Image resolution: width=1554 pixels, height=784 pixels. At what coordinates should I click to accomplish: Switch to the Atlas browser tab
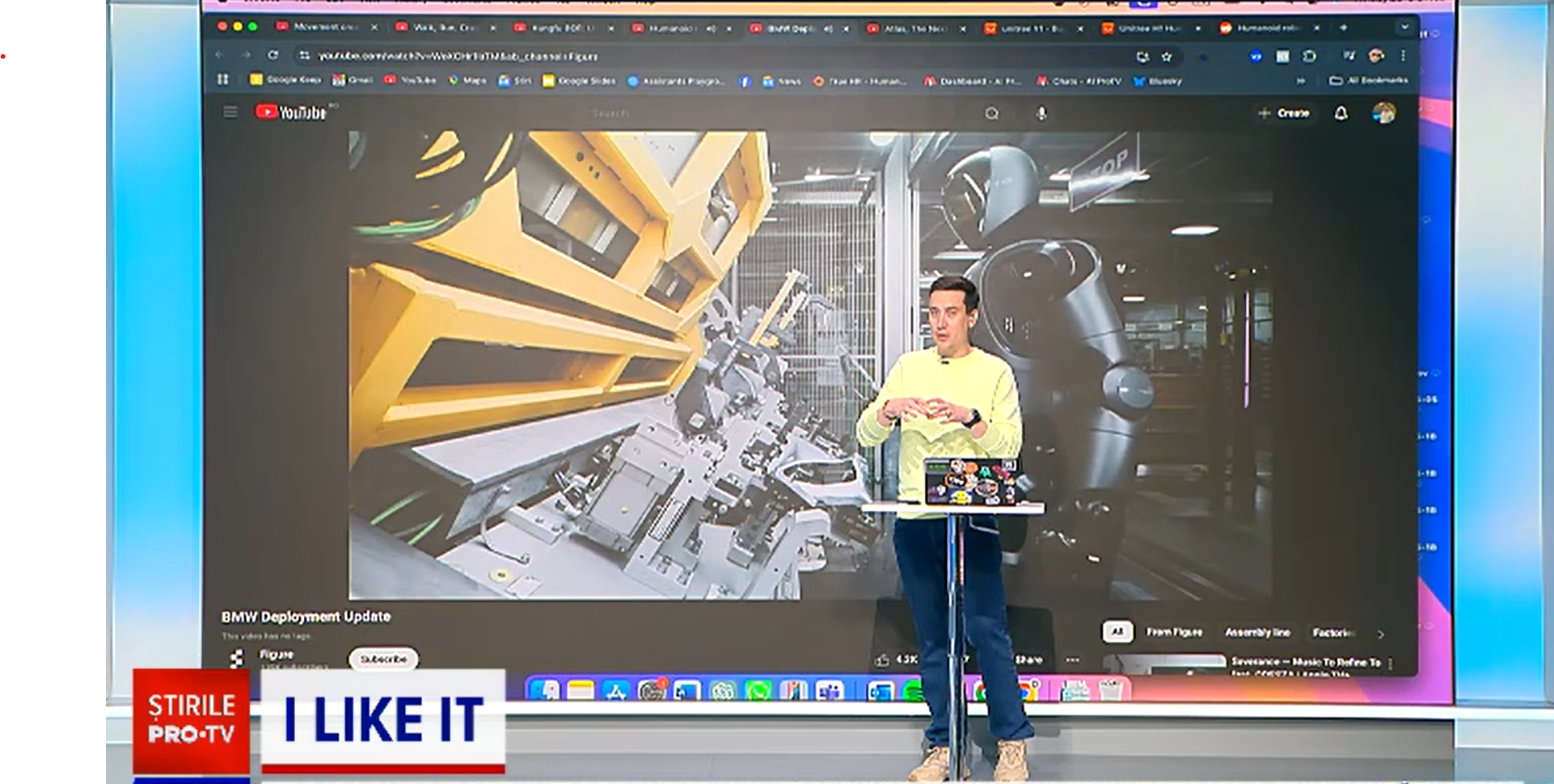point(914,28)
